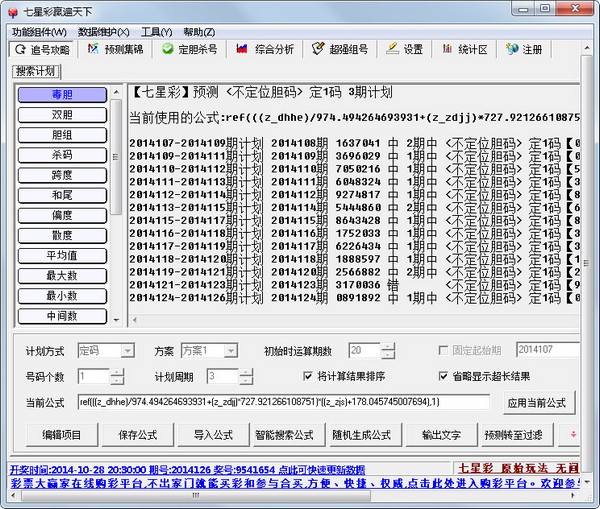Viewport: 600px width, 509px height.
Task: Open the 方案 dropdown
Action: [230, 351]
